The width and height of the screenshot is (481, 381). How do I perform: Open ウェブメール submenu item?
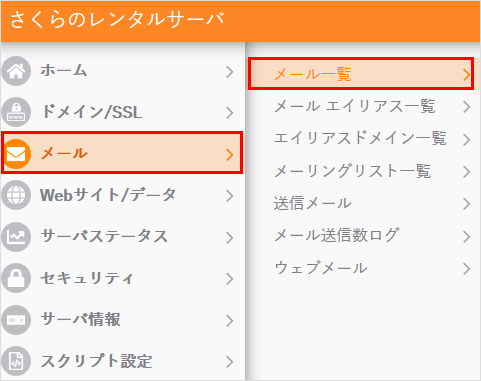pos(364,268)
